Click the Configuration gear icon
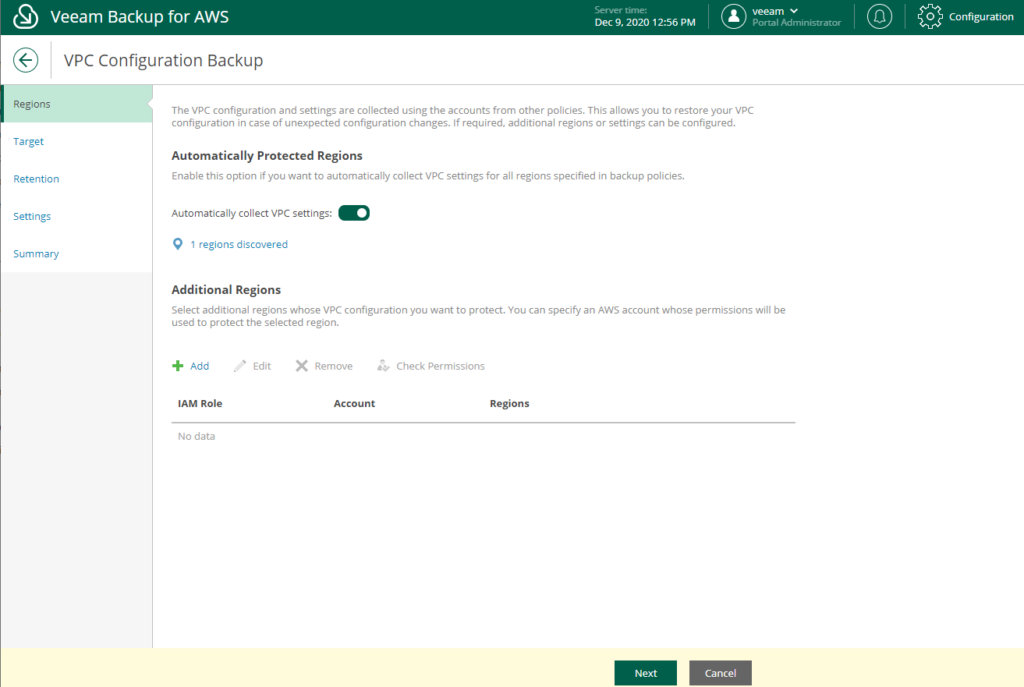 point(930,16)
